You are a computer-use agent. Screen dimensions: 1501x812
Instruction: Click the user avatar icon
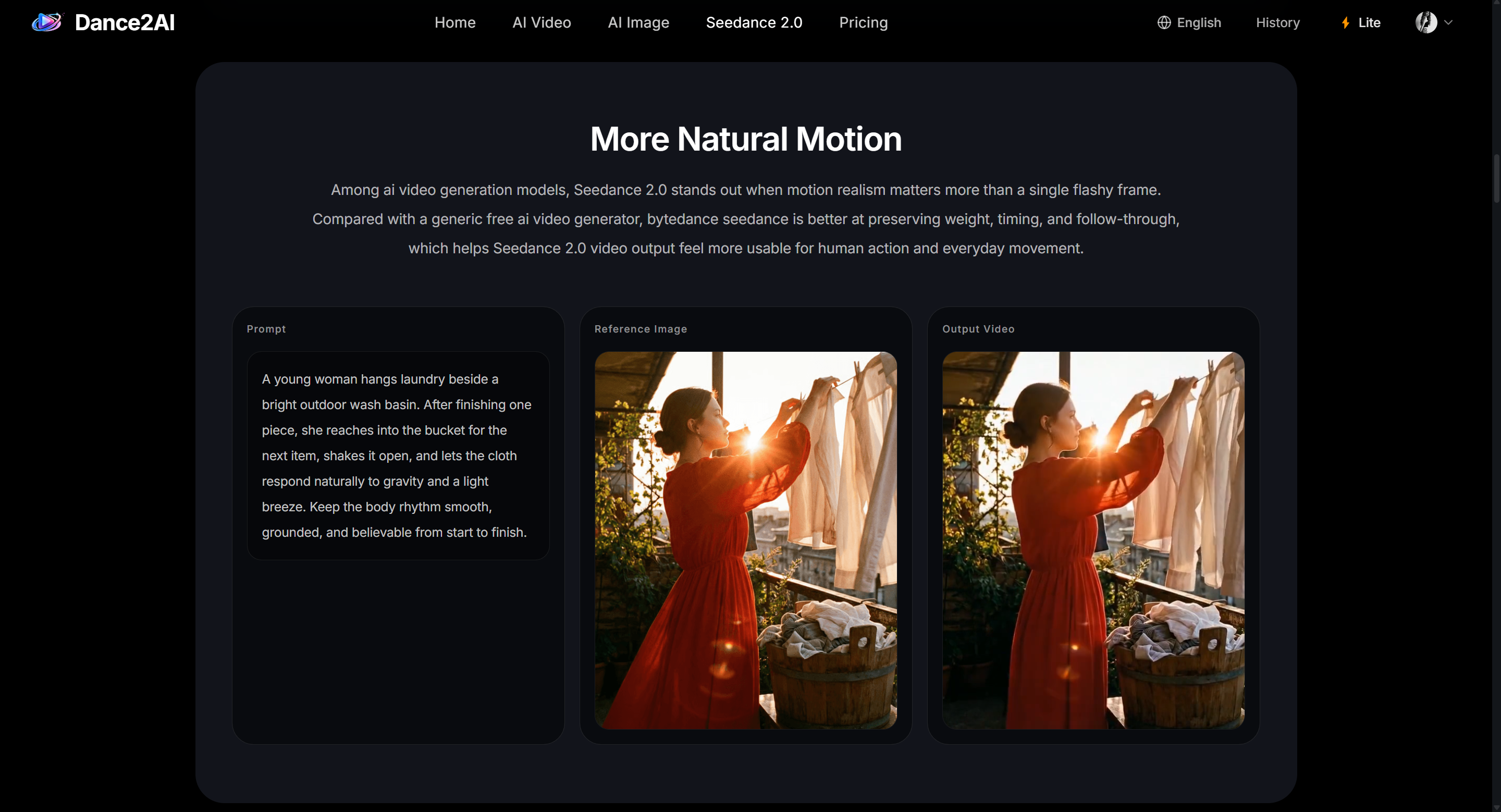click(x=1427, y=22)
